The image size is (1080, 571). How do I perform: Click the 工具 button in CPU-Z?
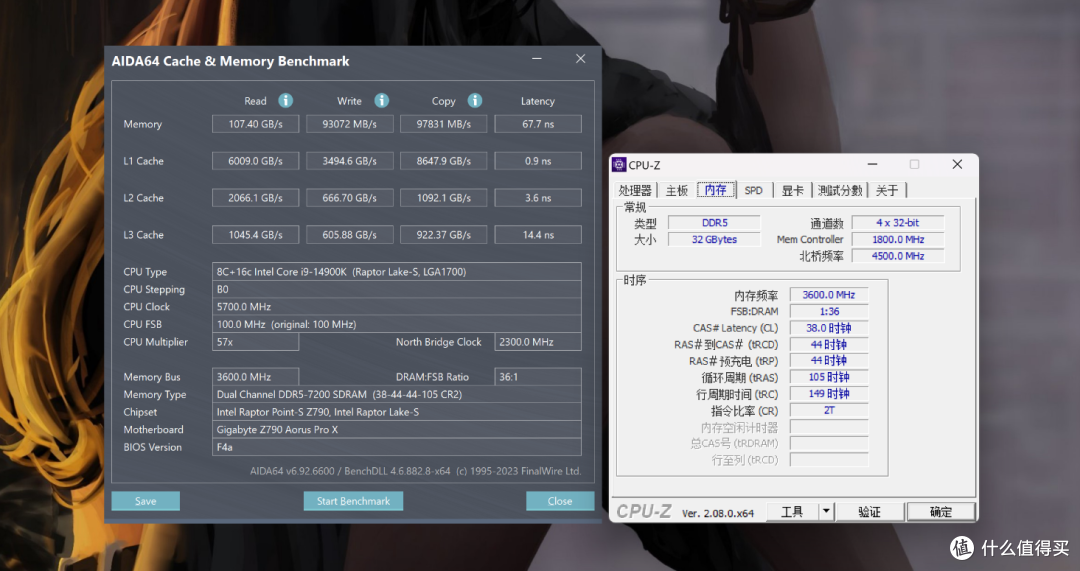792,512
